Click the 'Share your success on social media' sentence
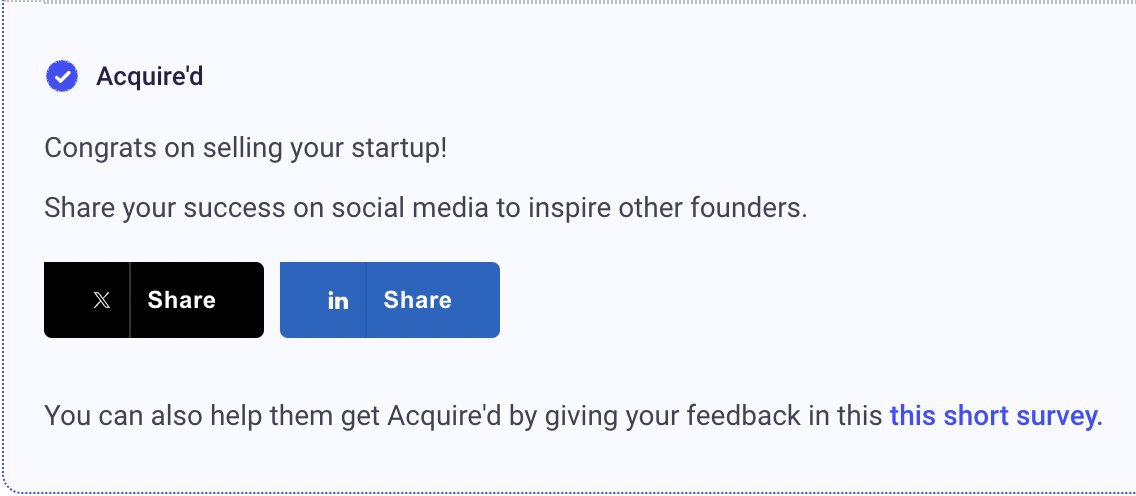 [x=425, y=209]
